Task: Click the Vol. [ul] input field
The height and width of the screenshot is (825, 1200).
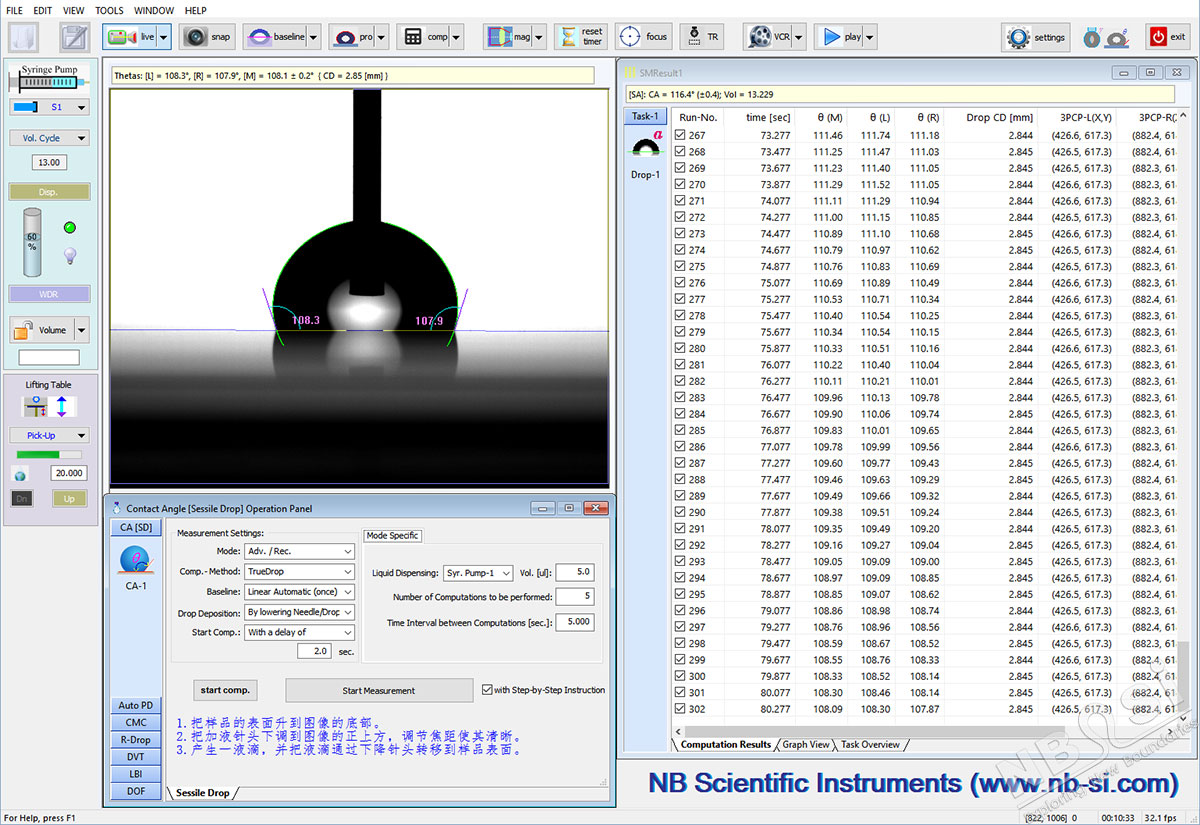Action: (x=574, y=573)
